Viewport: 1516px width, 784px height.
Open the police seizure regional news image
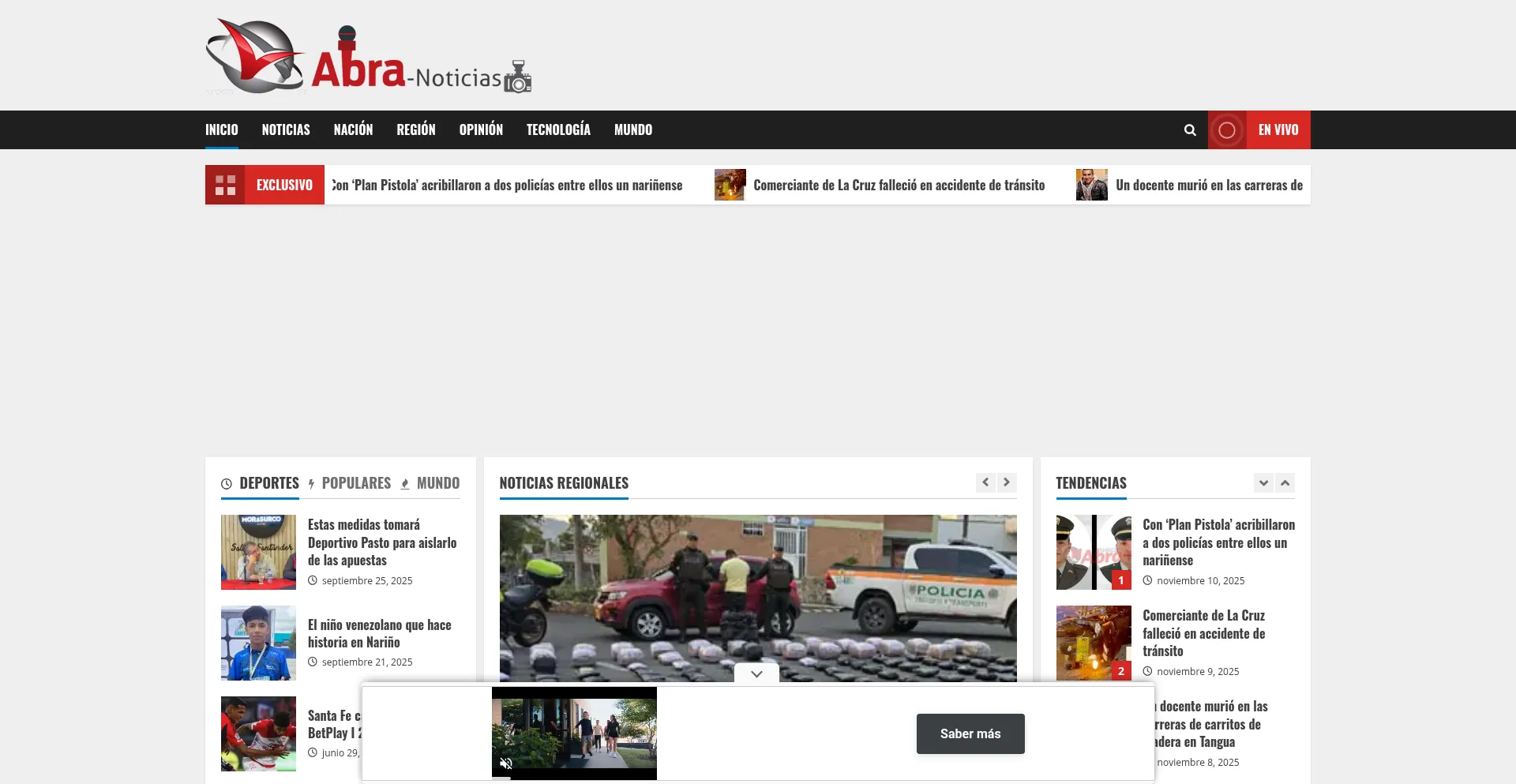[x=757, y=598]
